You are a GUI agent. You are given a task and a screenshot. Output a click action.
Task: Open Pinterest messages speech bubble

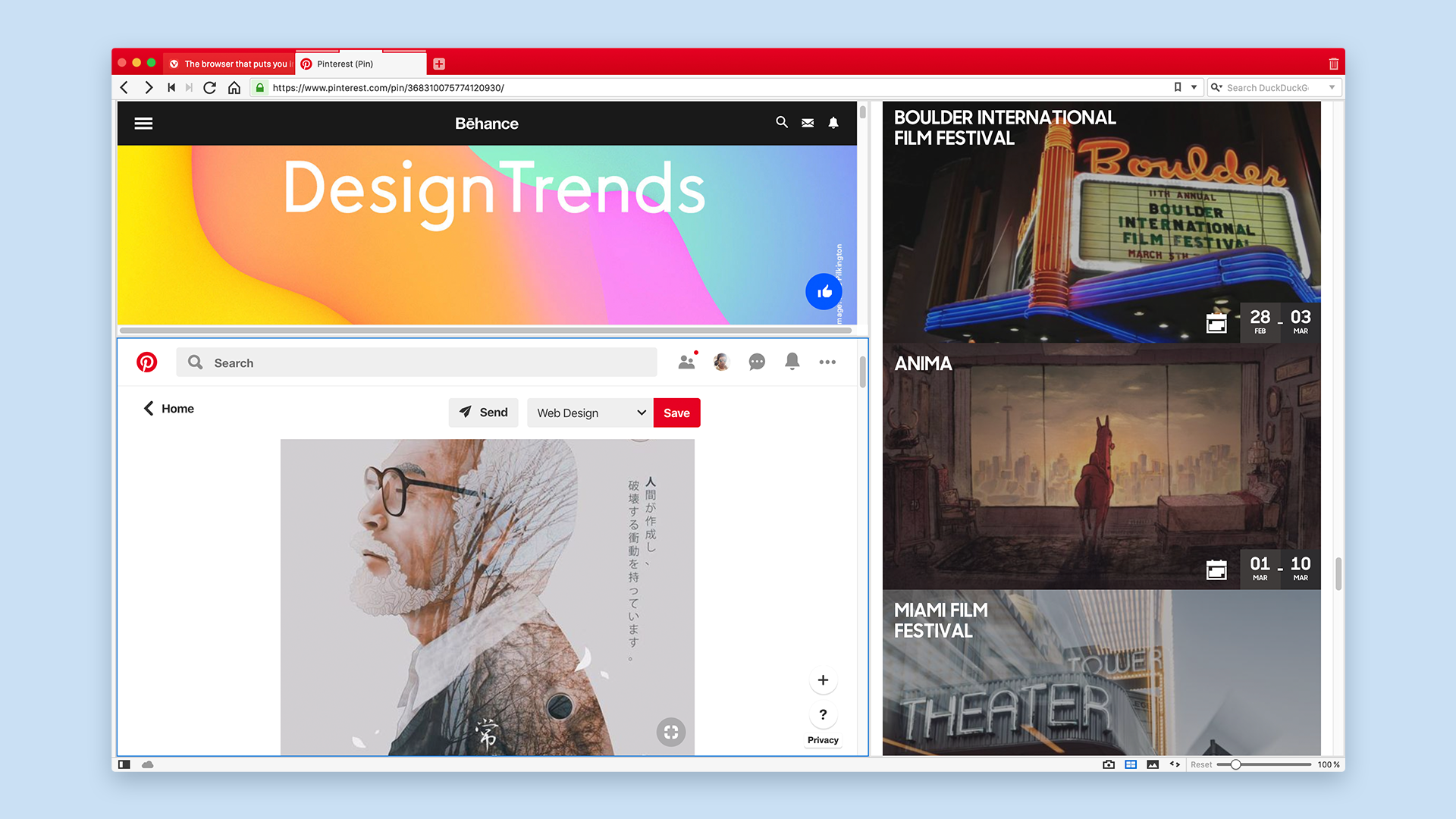[x=757, y=362]
